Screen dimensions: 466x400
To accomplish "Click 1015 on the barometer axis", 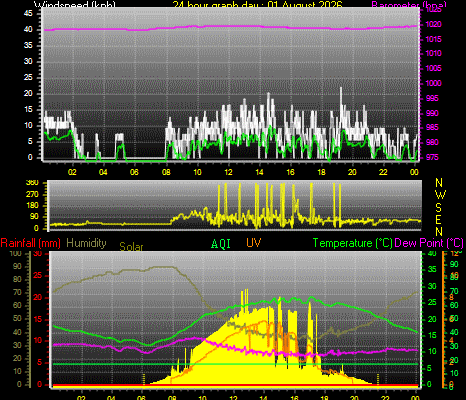I will click(x=434, y=39).
